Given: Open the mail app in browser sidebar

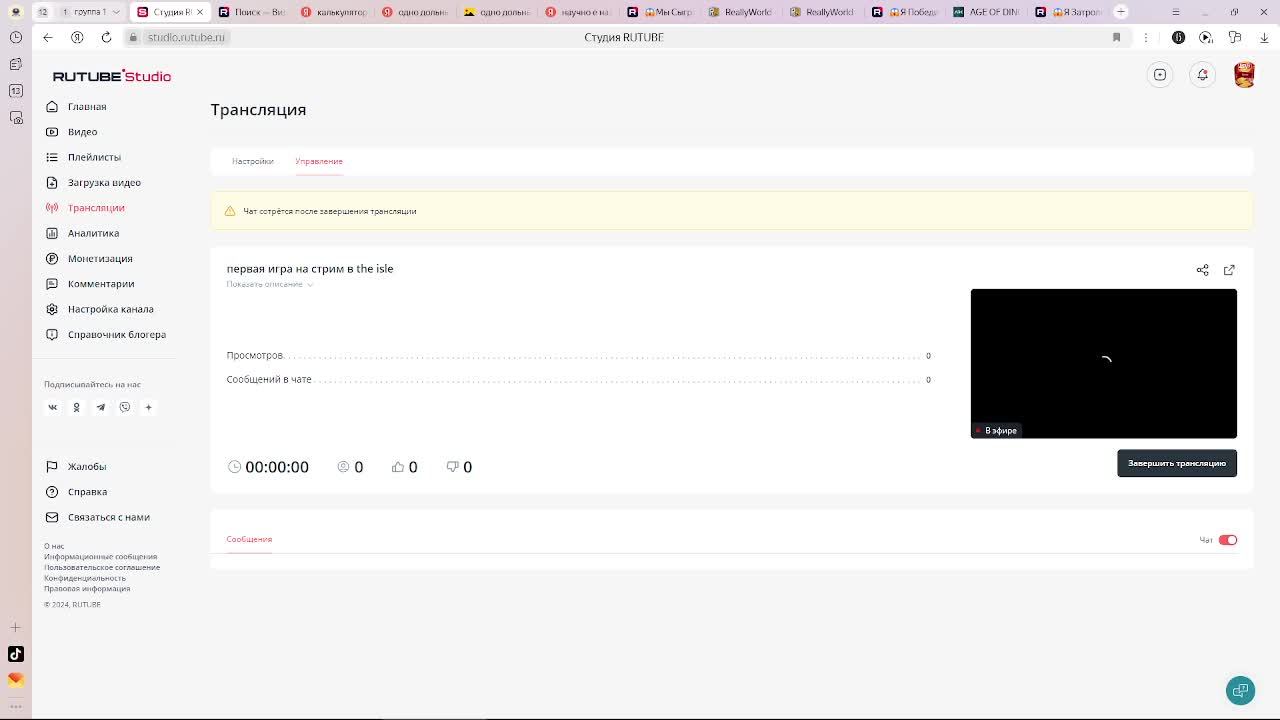Looking at the screenshot, I should point(16,679).
